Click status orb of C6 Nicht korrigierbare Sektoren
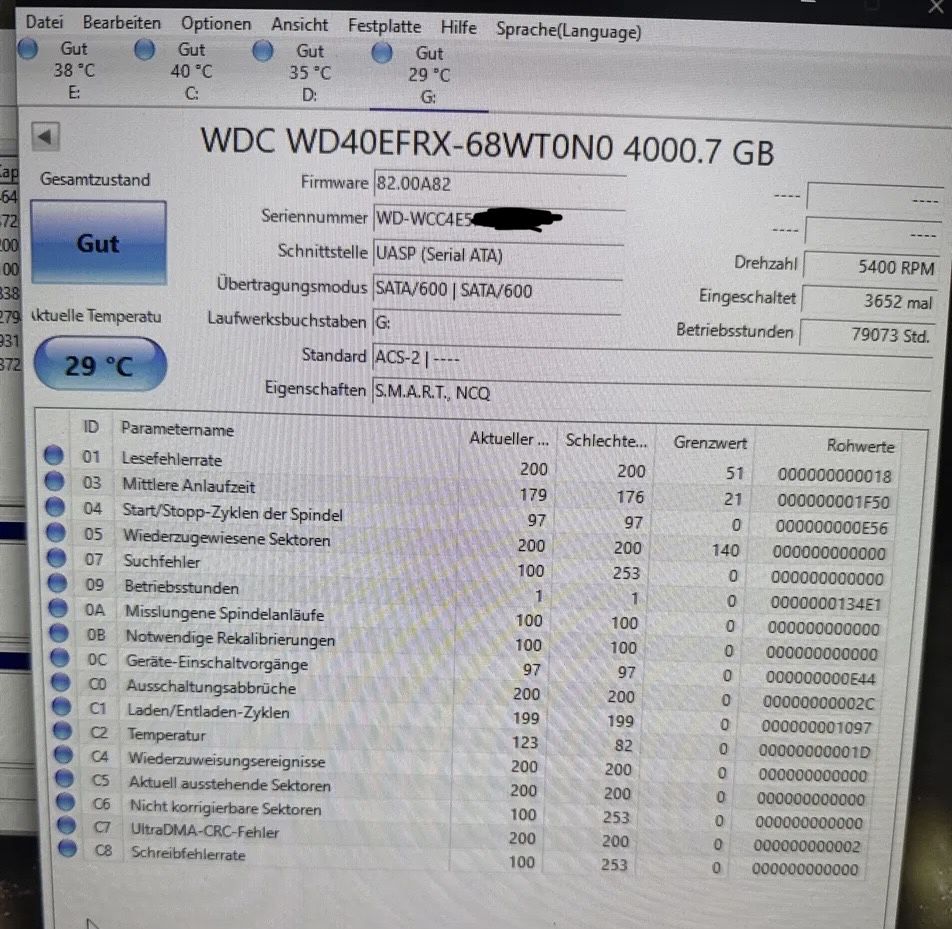This screenshot has height=929, width=952. coord(66,802)
